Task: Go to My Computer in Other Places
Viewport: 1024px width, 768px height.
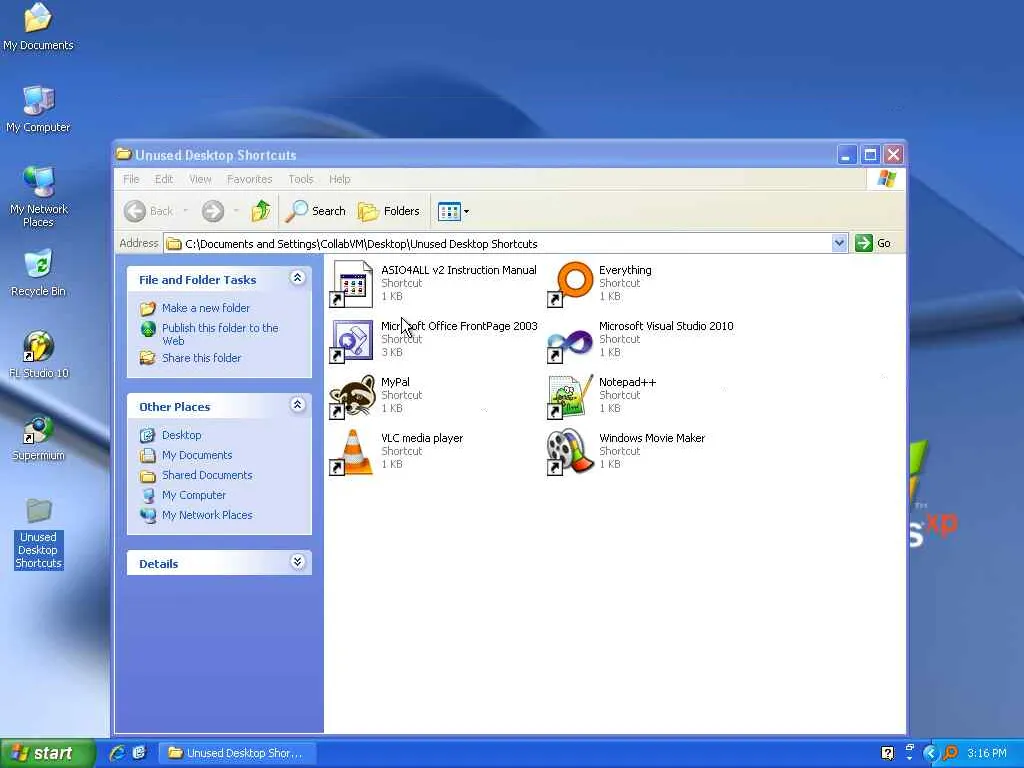Action: [194, 495]
